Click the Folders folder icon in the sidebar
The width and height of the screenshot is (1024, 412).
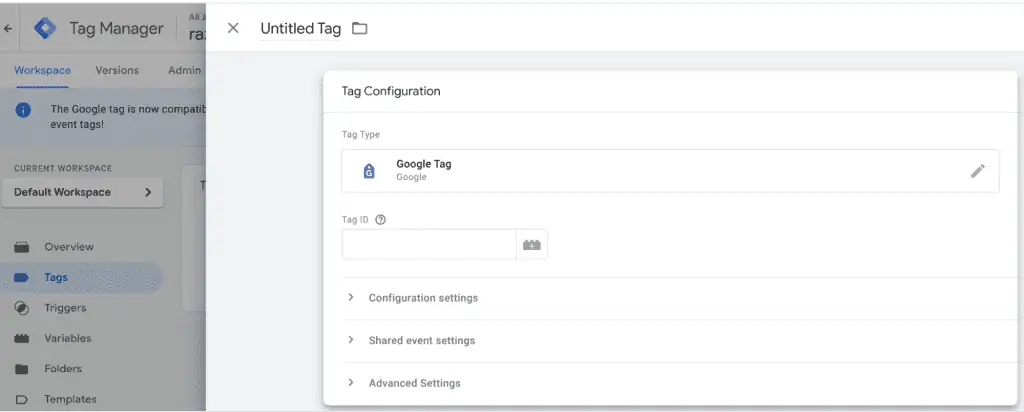click(x=22, y=369)
